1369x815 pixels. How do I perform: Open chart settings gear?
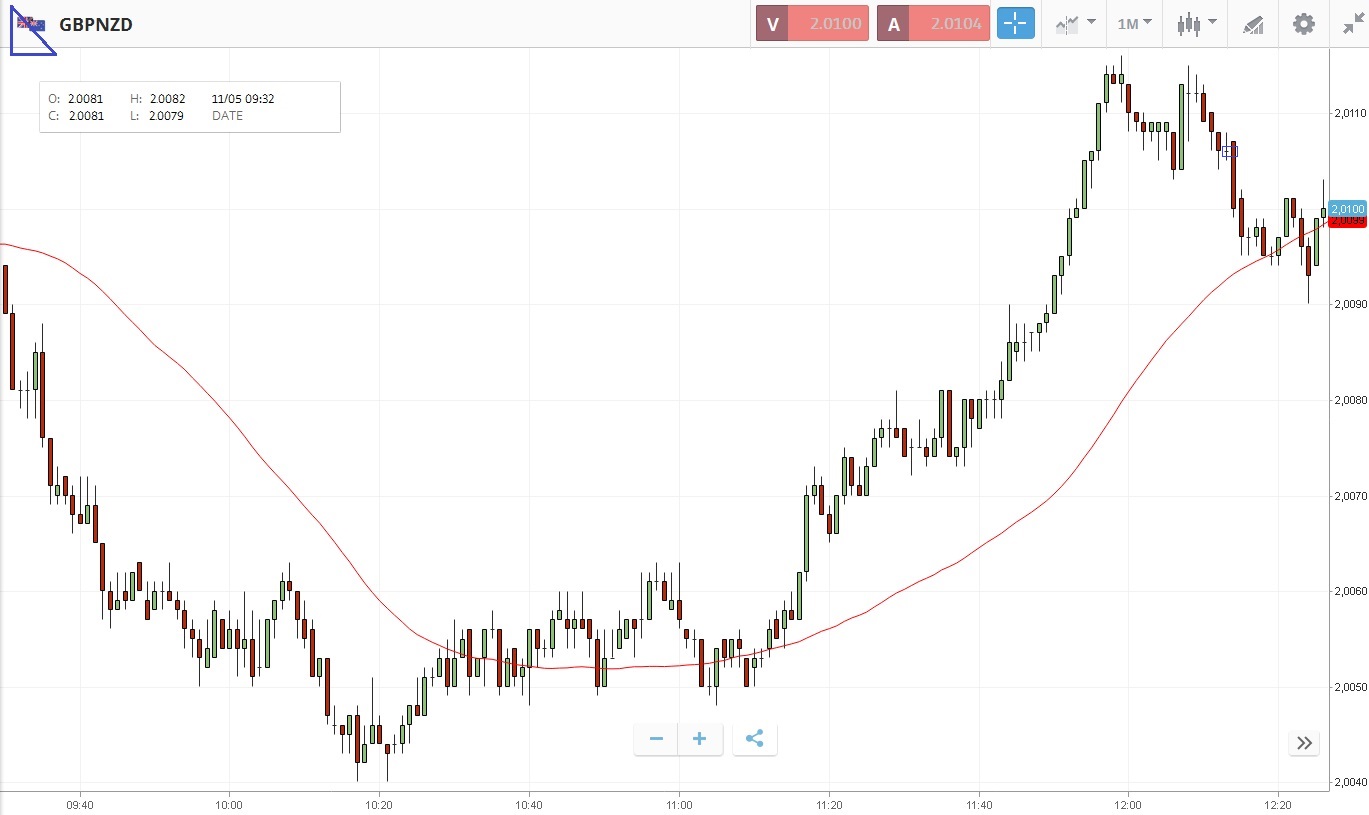pos(1304,24)
